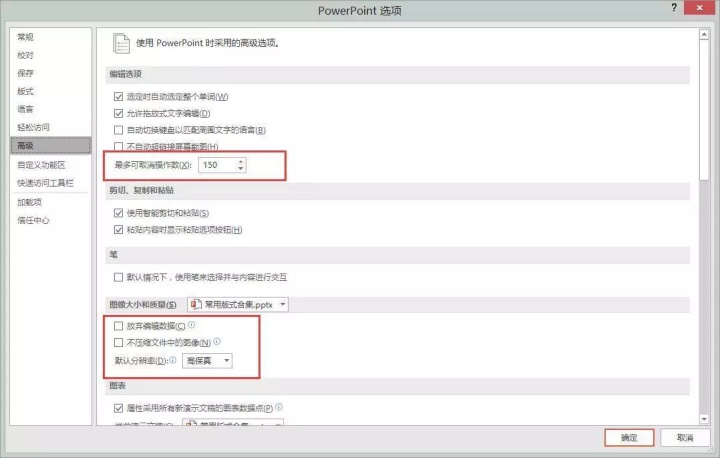
Task: Click info icon next to 默认分辨率
Action: pos(173,360)
